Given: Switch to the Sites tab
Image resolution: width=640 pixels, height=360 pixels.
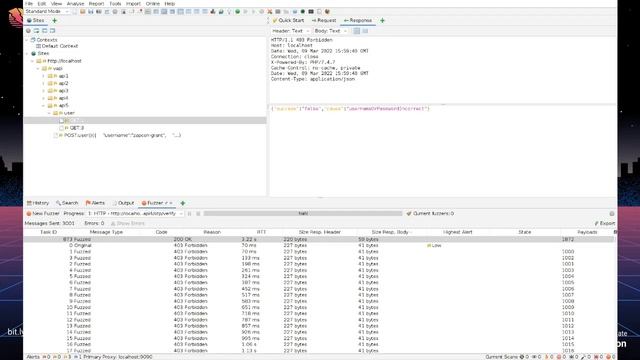Looking at the screenshot, I should coord(36,20).
